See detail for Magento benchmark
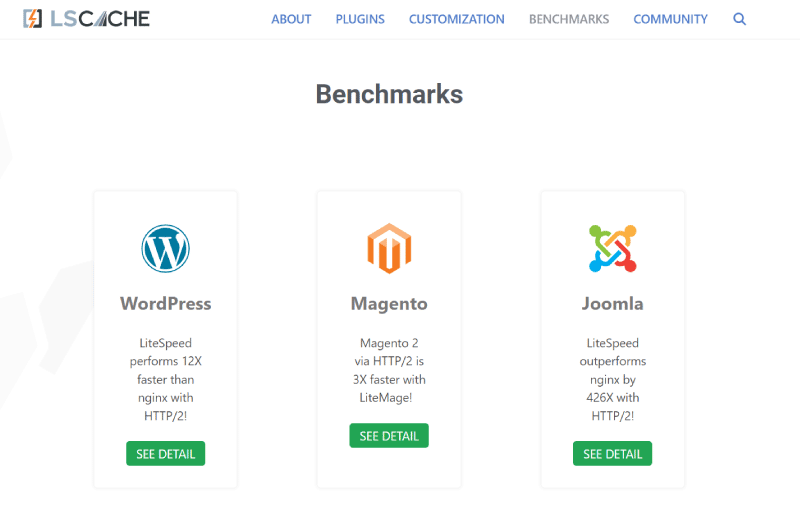Image resolution: width=800 pixels, height=530 pixels. [389, 436]
